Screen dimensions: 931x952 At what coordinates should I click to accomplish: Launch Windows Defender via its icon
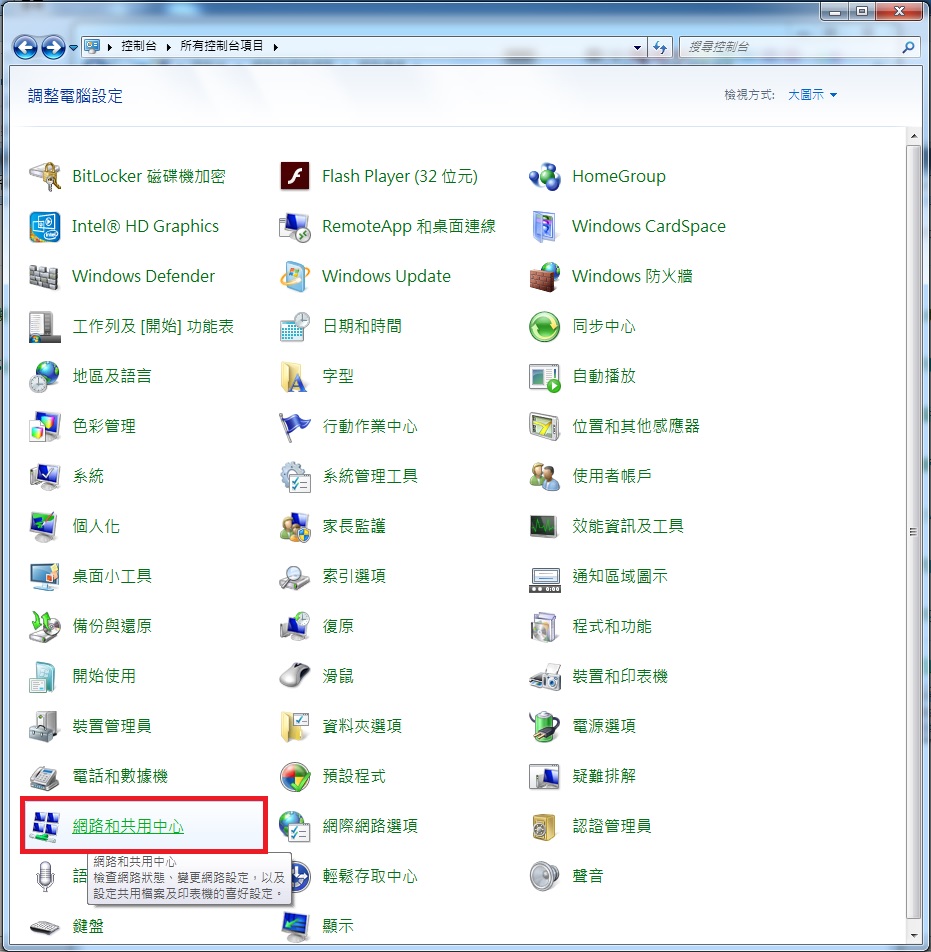[x=45, y=277]
